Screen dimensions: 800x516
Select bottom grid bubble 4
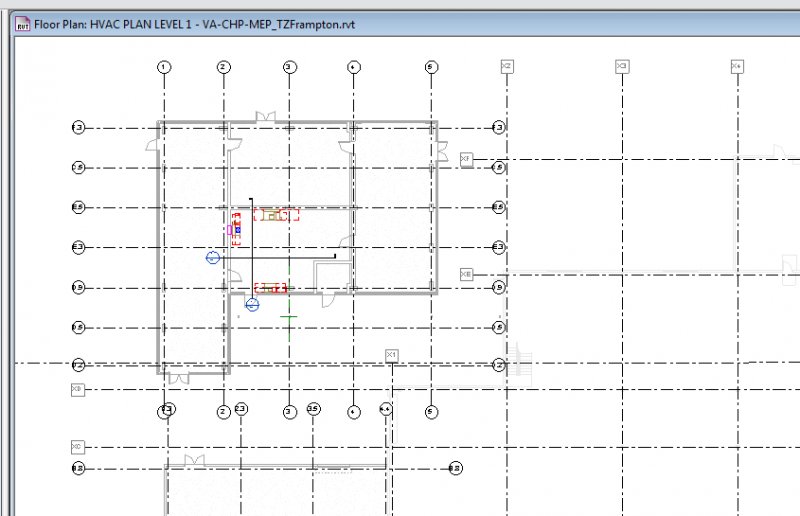tap(354, 412)
